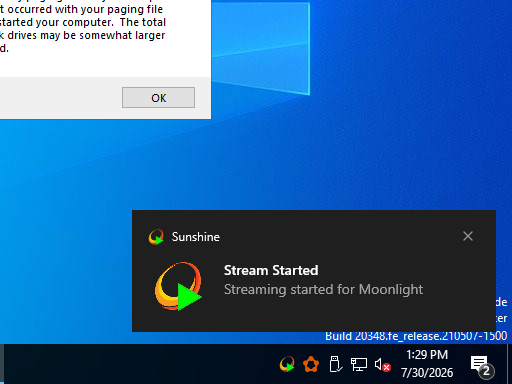Image resolution: width=512 pixels, height=384 pixels.
Task: Click the orange flower-shaped tray icon
Action: click(311, 364)
